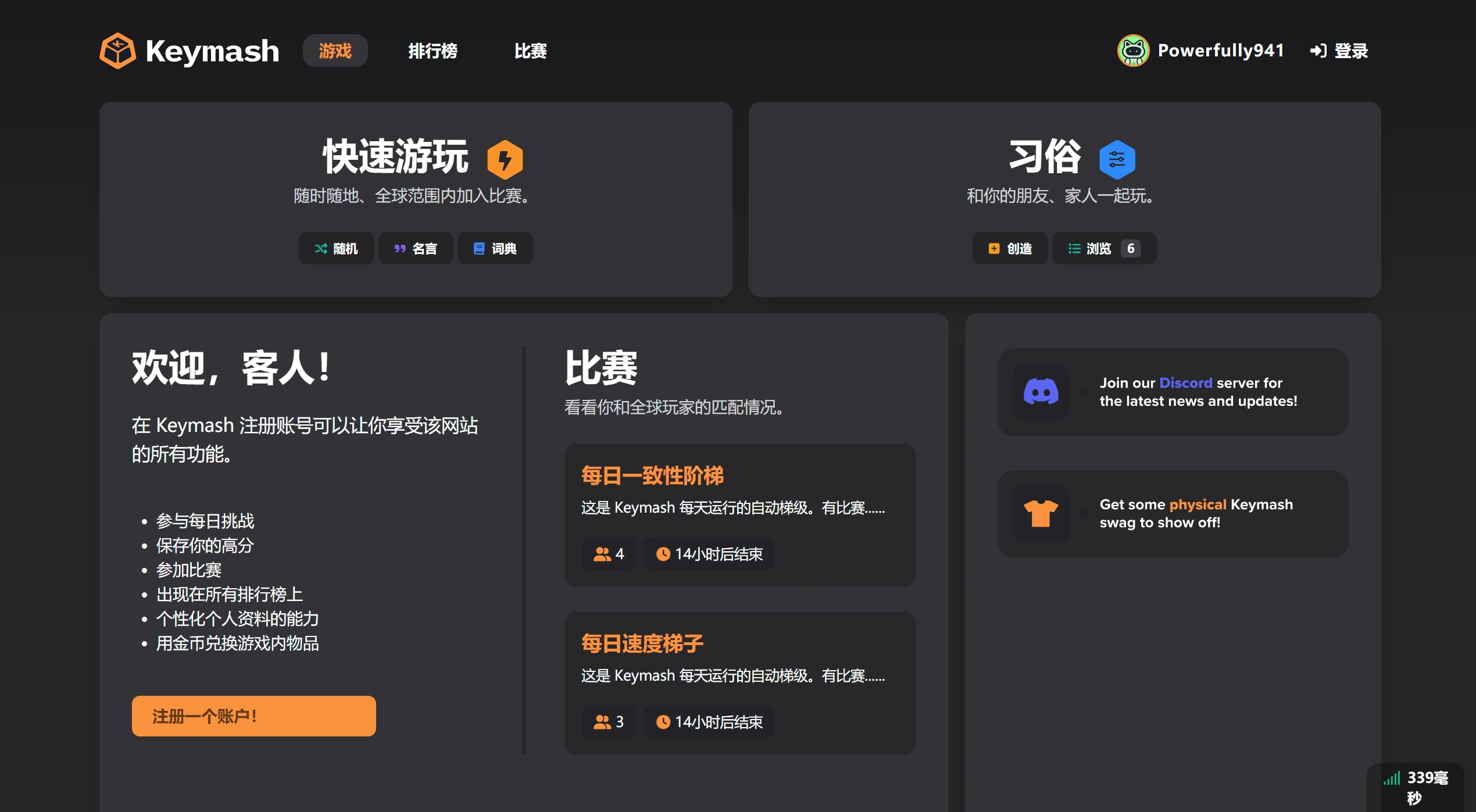The width and height of the screenshot is (1476, 812).
Task: Click the orange lightning bolt hexagon icon
Action: tap(505, 159)
